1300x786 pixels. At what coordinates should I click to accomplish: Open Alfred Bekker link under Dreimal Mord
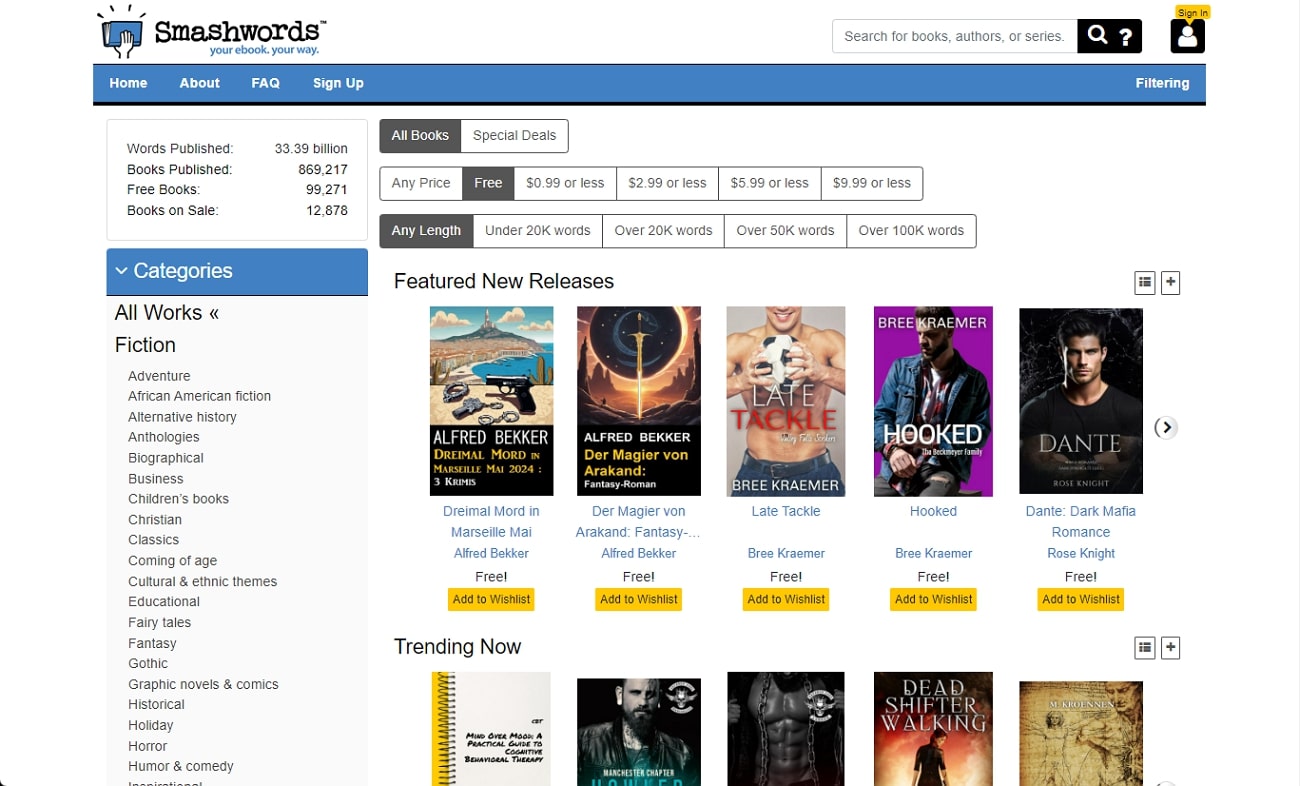(x=491, y=553)
